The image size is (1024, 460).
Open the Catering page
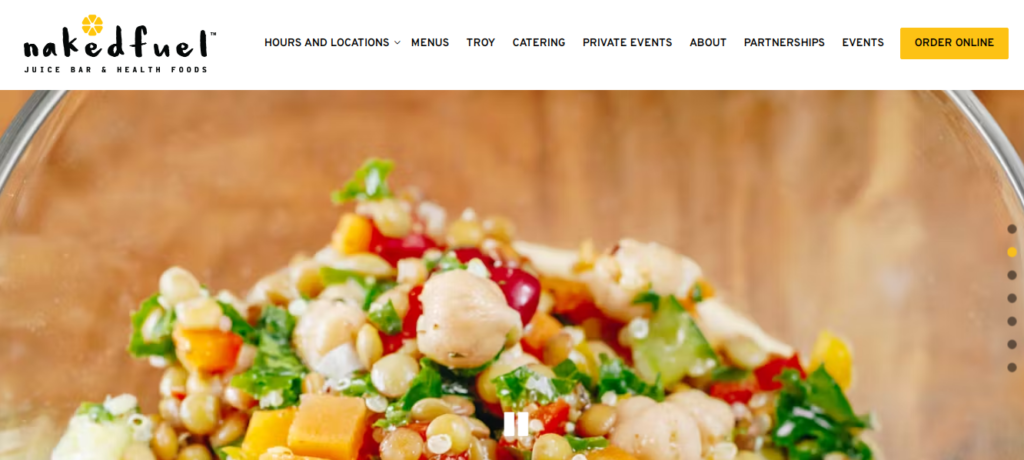point(539,42)
